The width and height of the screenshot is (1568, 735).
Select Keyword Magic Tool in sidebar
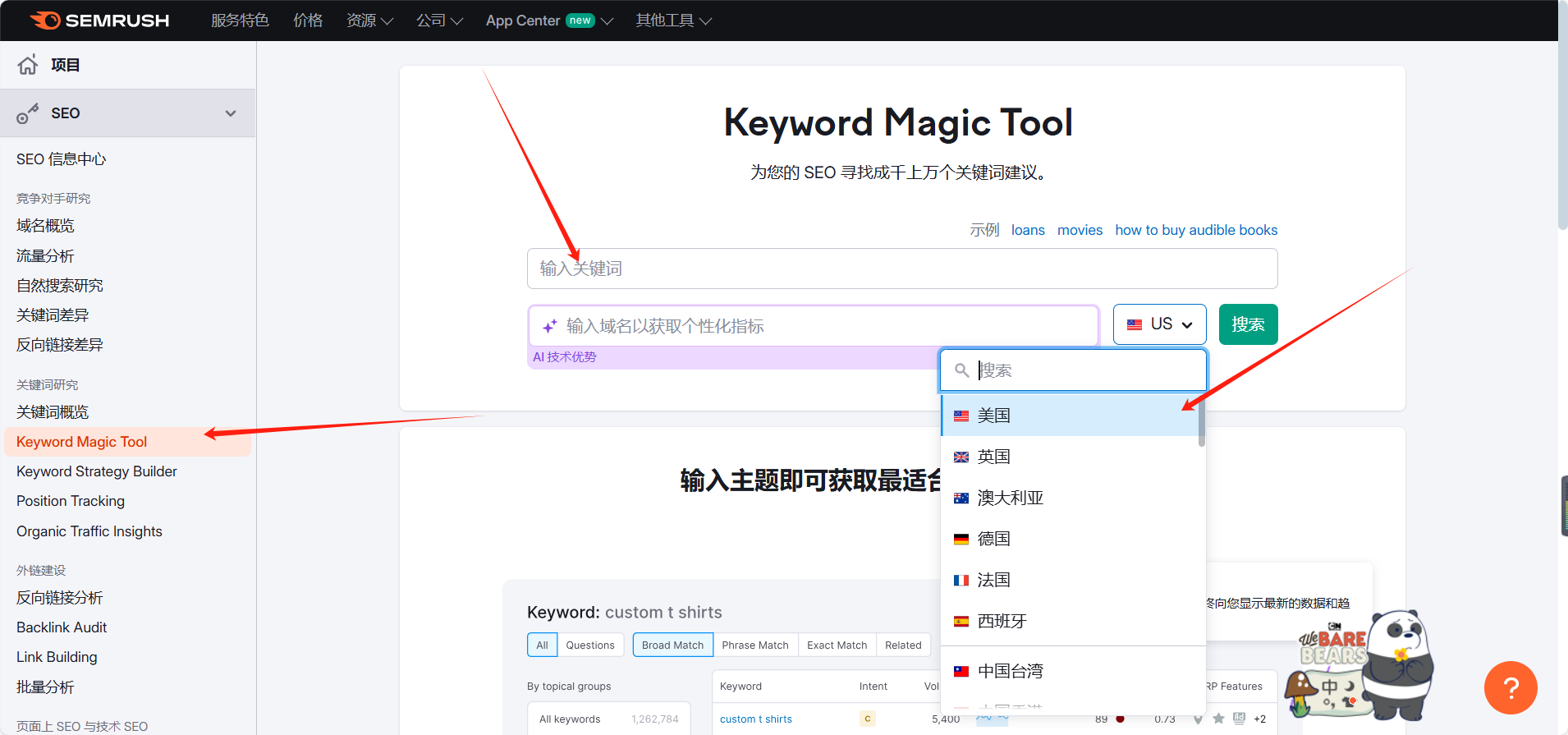(x=127, y=442)
